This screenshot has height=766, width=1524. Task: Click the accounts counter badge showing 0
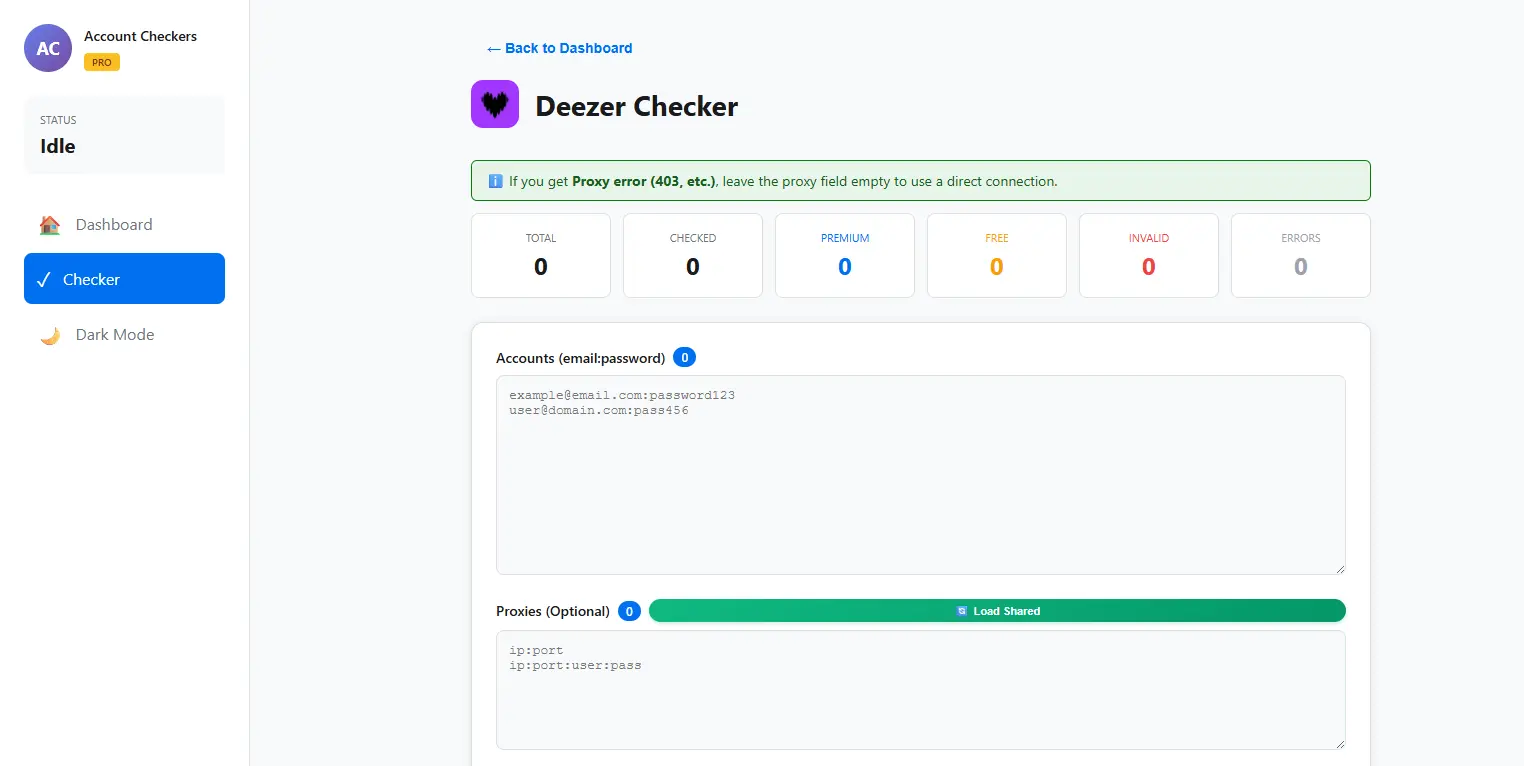[685, 357]
